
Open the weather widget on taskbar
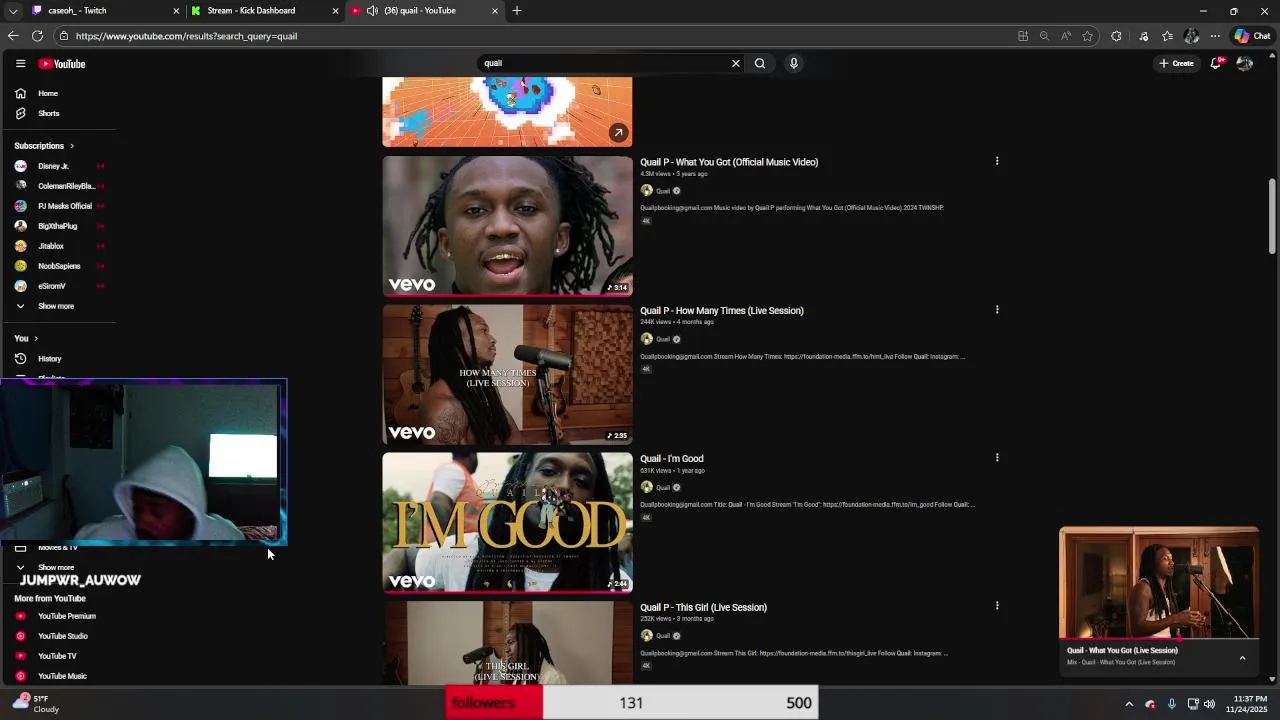coord(36,704)
